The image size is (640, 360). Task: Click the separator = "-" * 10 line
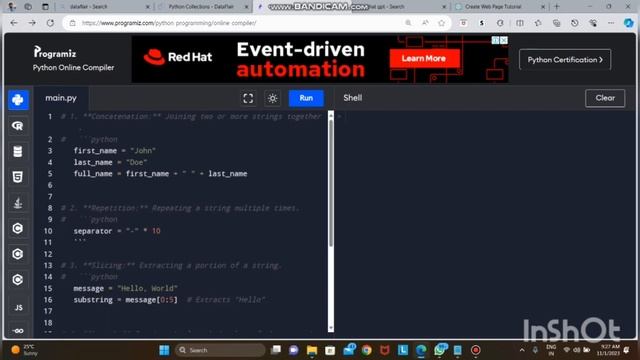[x=117, y=231]
